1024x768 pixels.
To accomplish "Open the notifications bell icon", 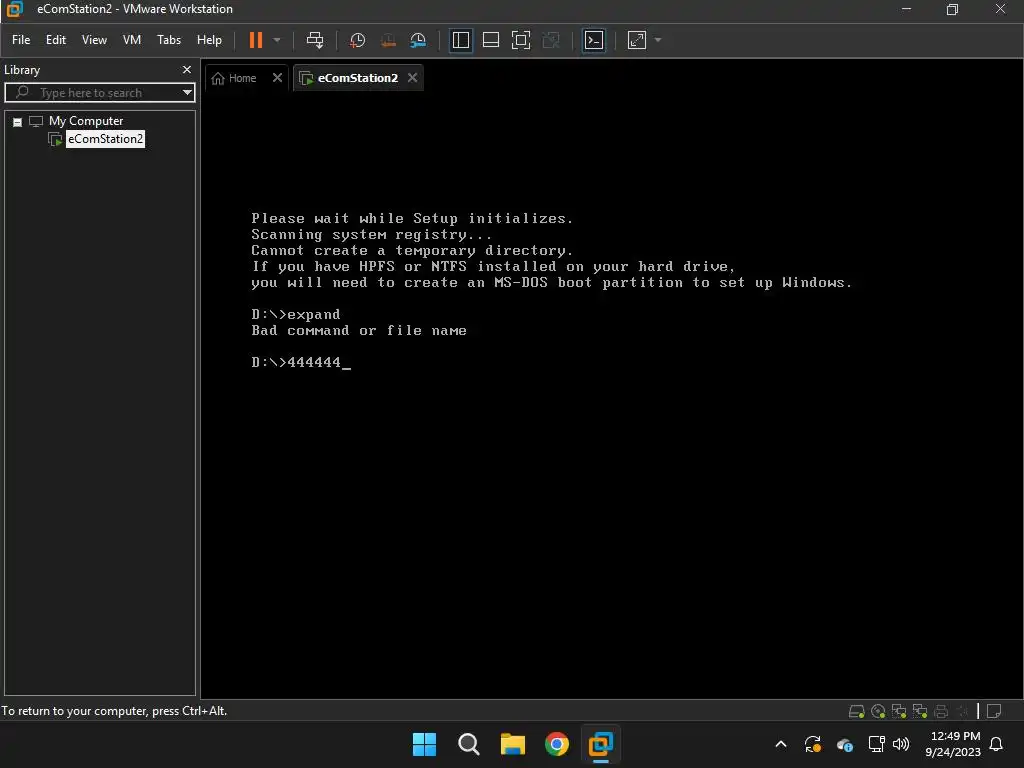I will pyautogui.click(x=996, y=744).
